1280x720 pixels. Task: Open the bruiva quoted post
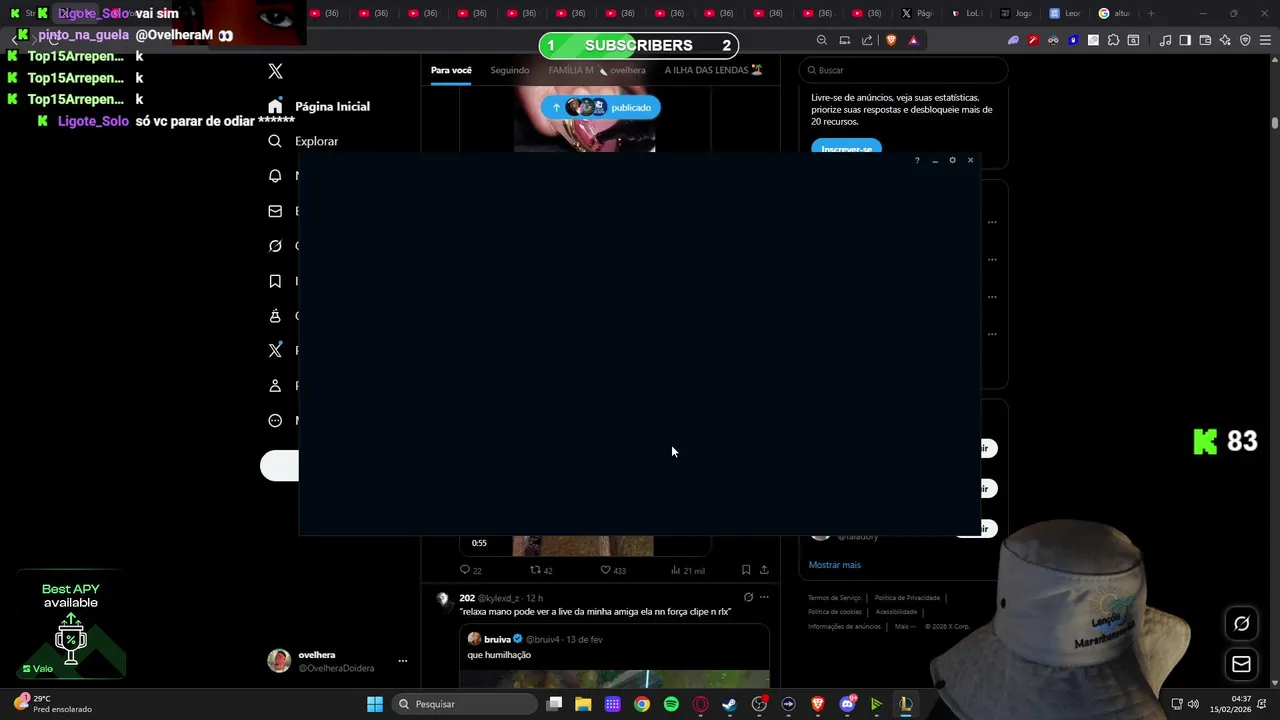[x=614, y=656]
